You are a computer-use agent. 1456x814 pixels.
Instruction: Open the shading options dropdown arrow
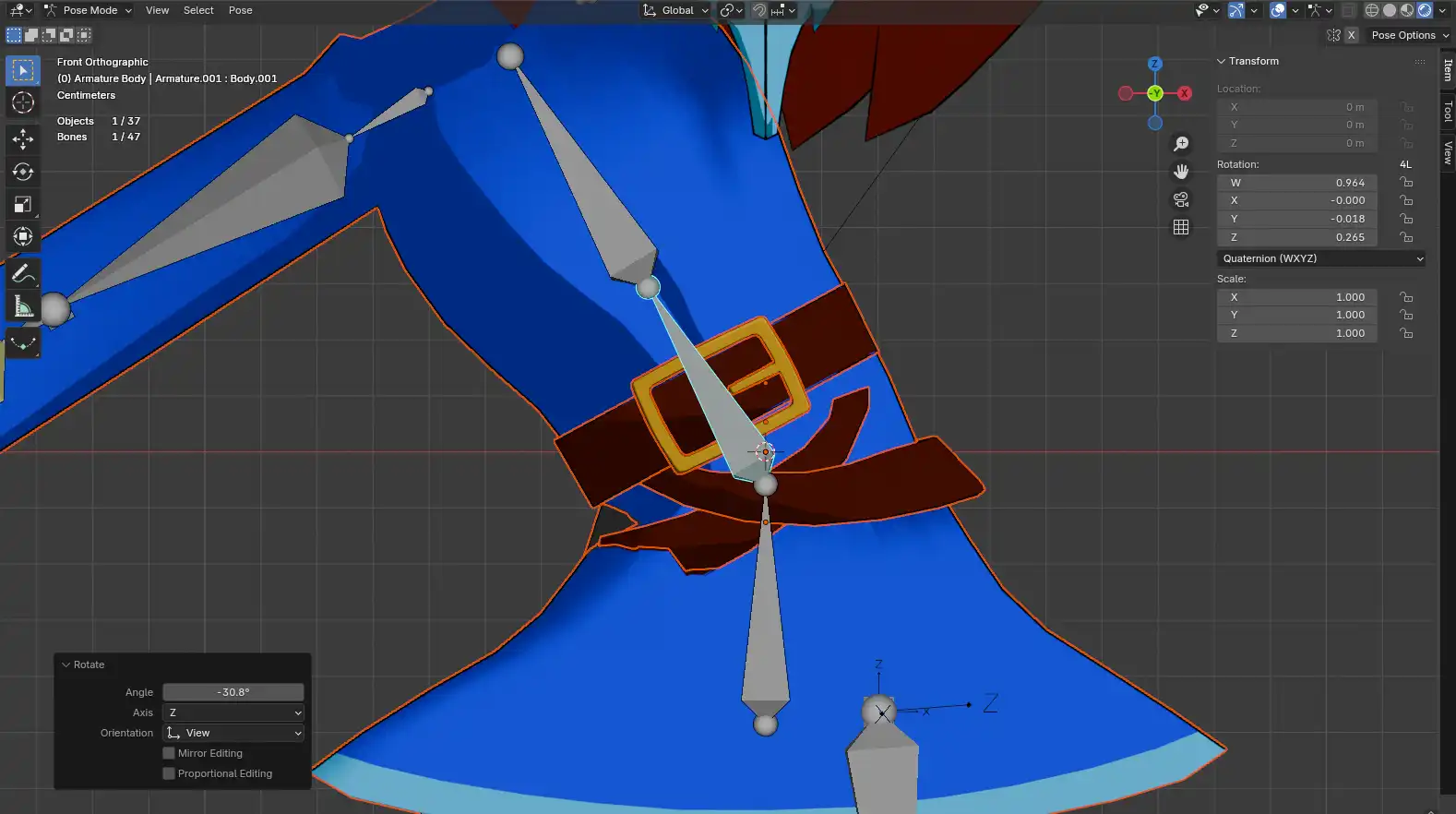1442,10
